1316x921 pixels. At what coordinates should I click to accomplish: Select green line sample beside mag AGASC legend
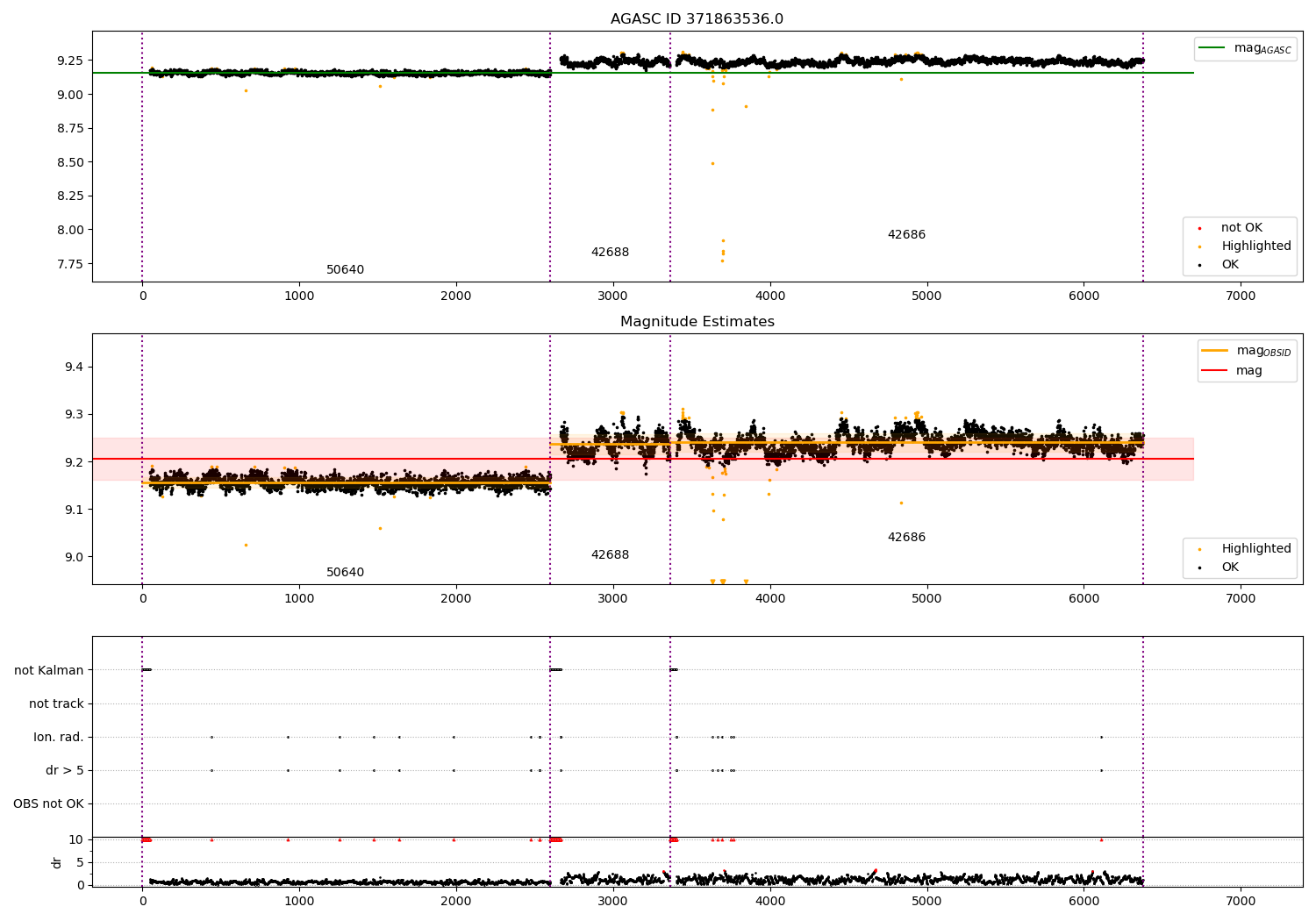[x=1212, y=48]
